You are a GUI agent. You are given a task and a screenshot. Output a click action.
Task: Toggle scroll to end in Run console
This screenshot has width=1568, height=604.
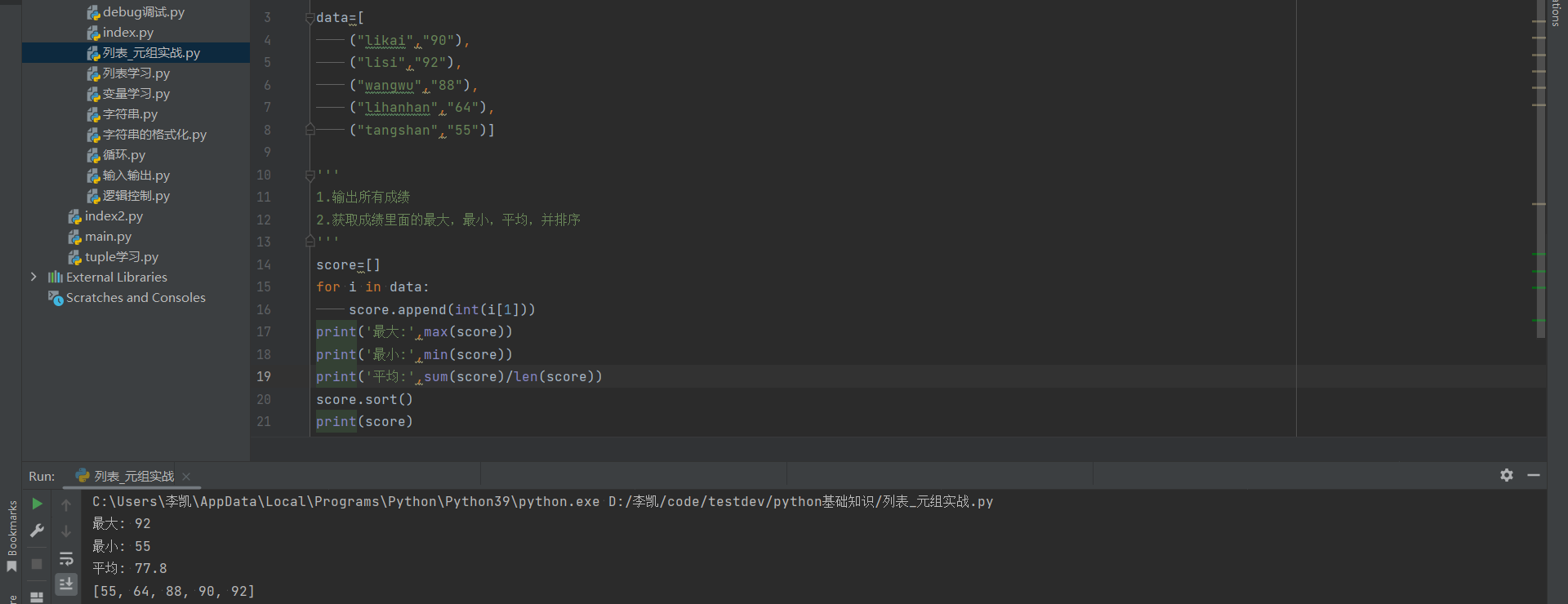[x=66, y=584]
